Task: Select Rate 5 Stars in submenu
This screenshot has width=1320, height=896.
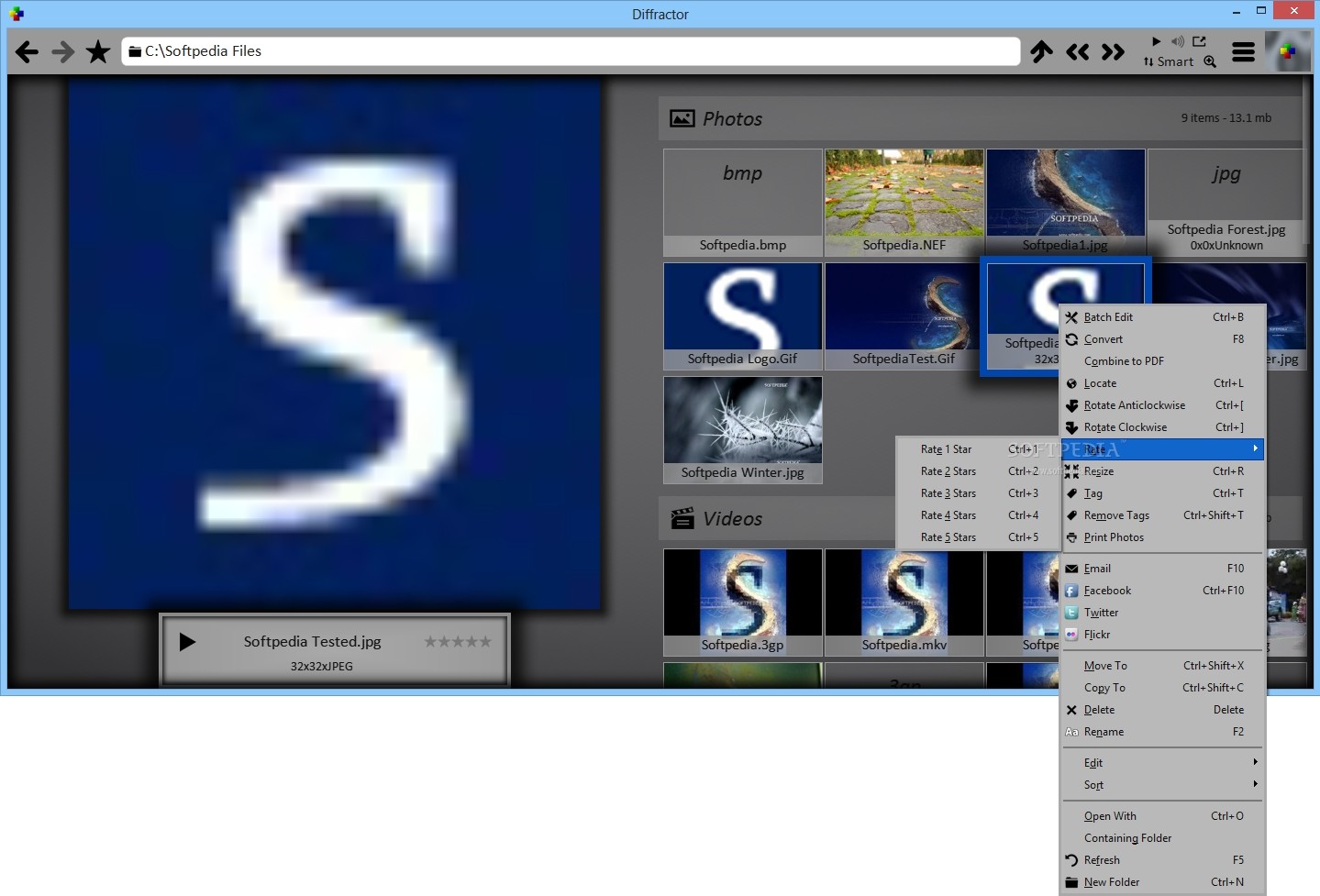Action: (x=978, y=537)
